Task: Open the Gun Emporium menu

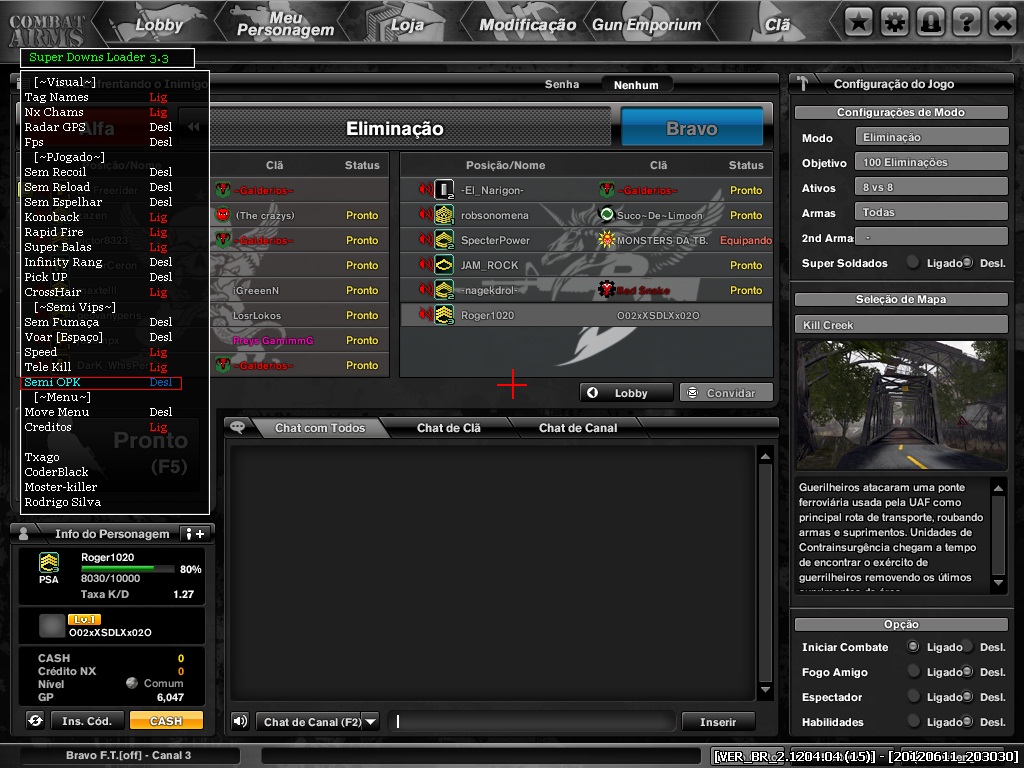Action: [645, 22]
